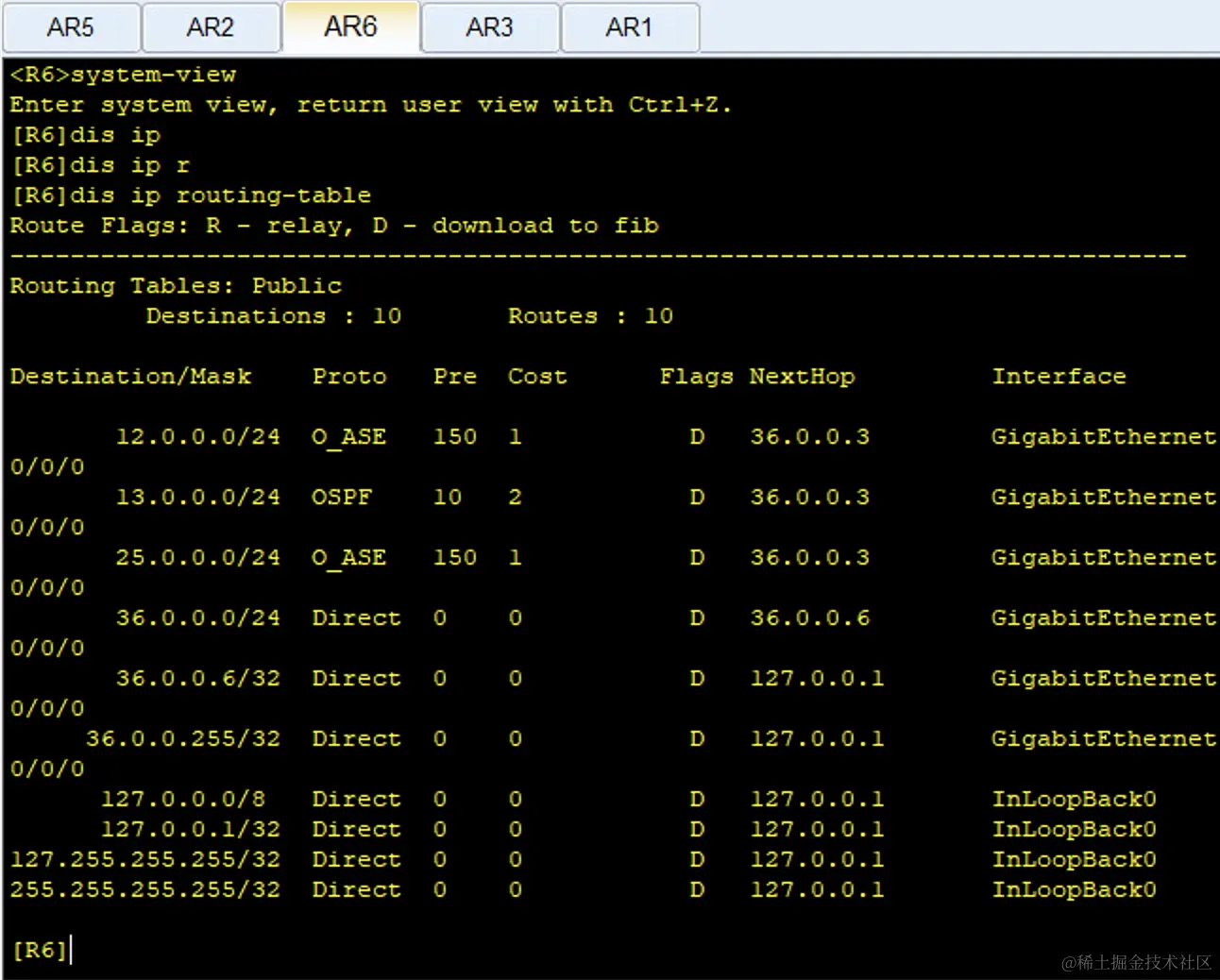Click O_ASE protocol in the 25.0.0.0/24 row

coord(349,558)
